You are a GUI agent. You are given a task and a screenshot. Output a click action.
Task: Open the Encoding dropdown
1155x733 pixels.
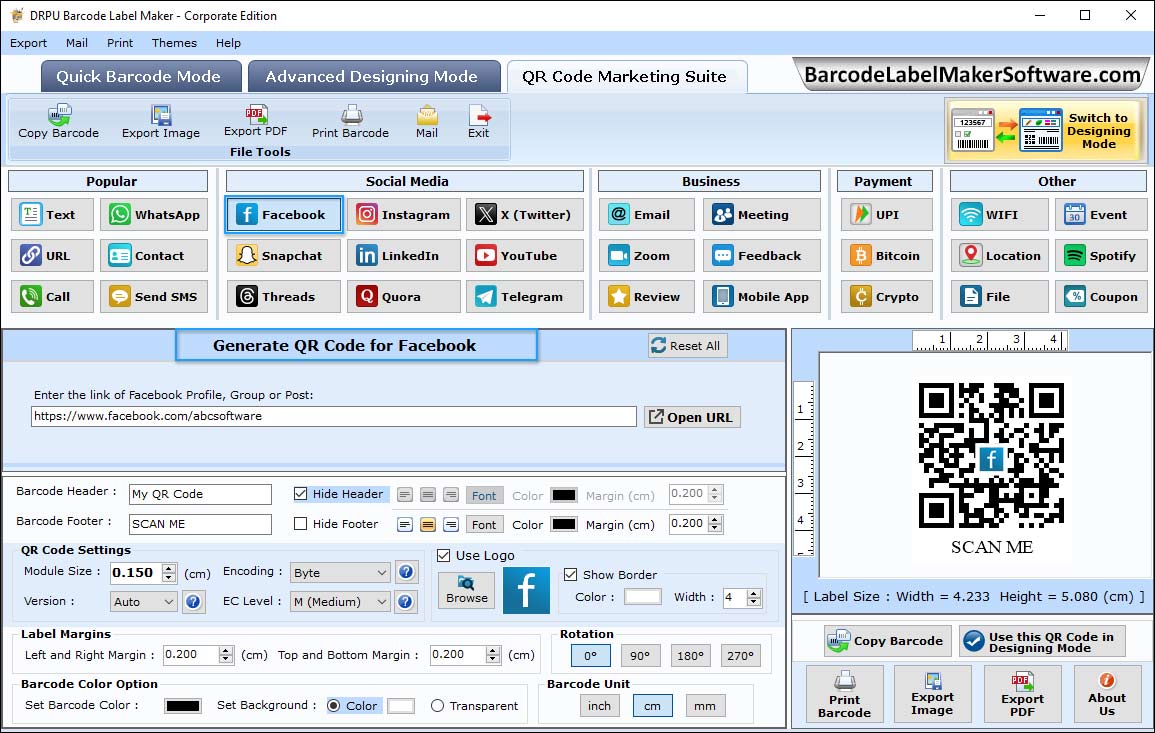click(340, 572)
